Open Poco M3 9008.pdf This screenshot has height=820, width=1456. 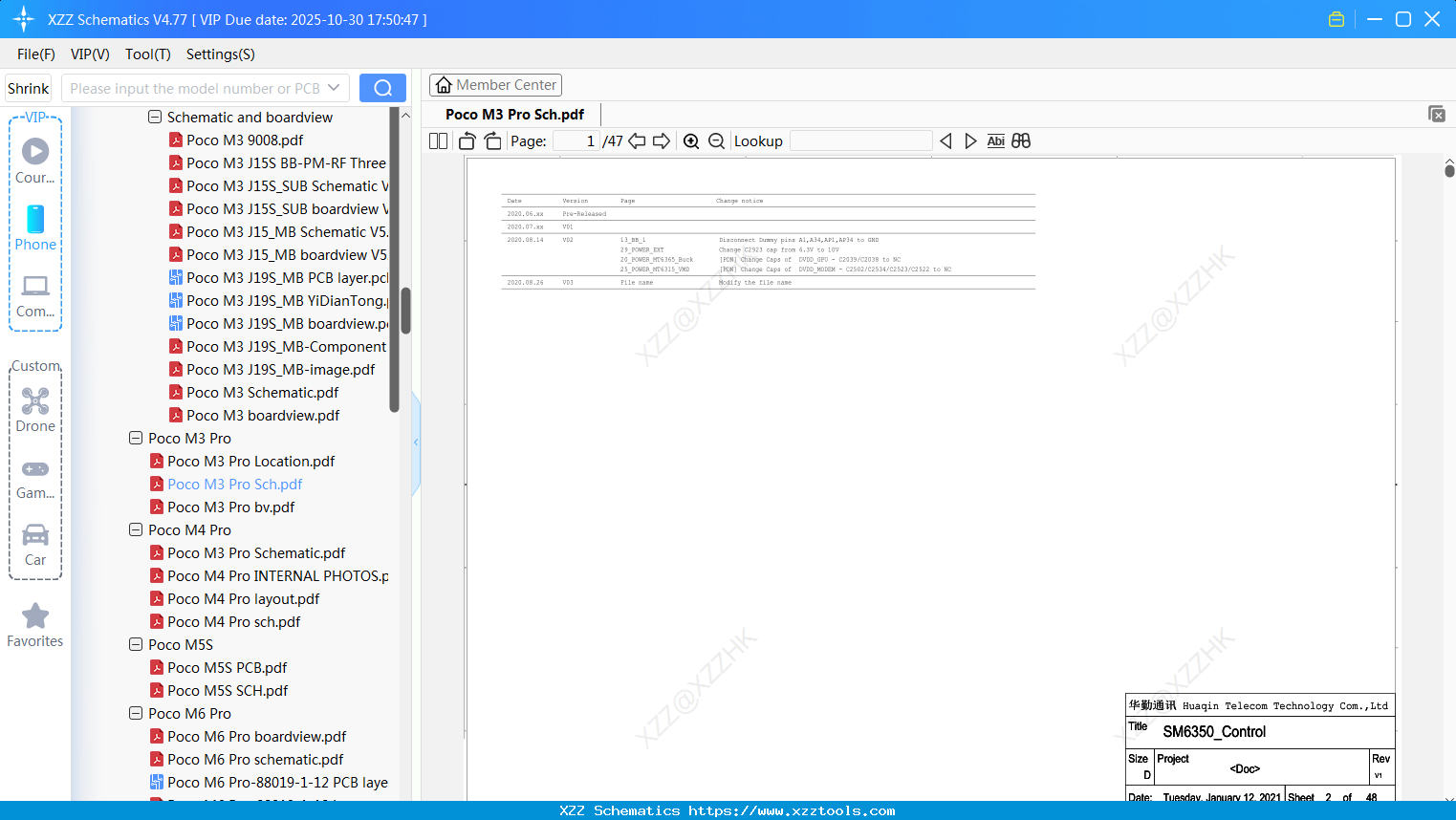pyautogui.click(x=245, y=140)
